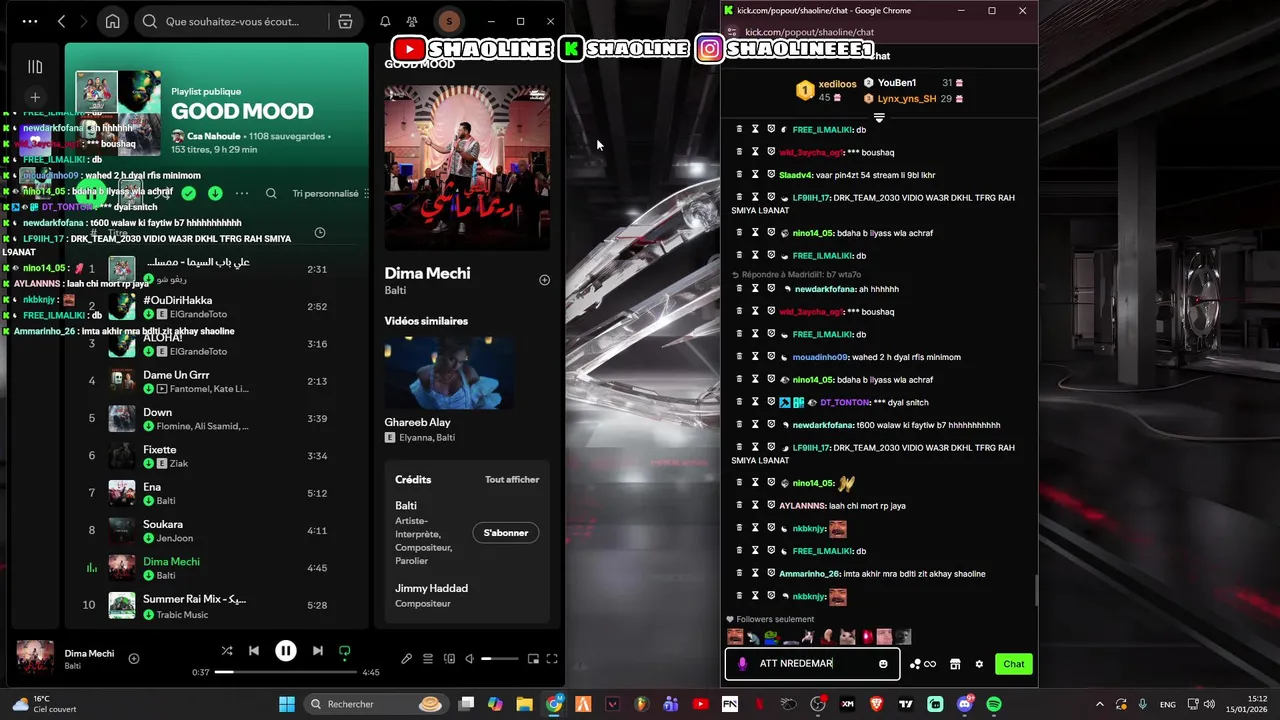Click Tout afficher in Crédits
The height and width of the screenshot is (720, 1280).
(x=512, y=480)
